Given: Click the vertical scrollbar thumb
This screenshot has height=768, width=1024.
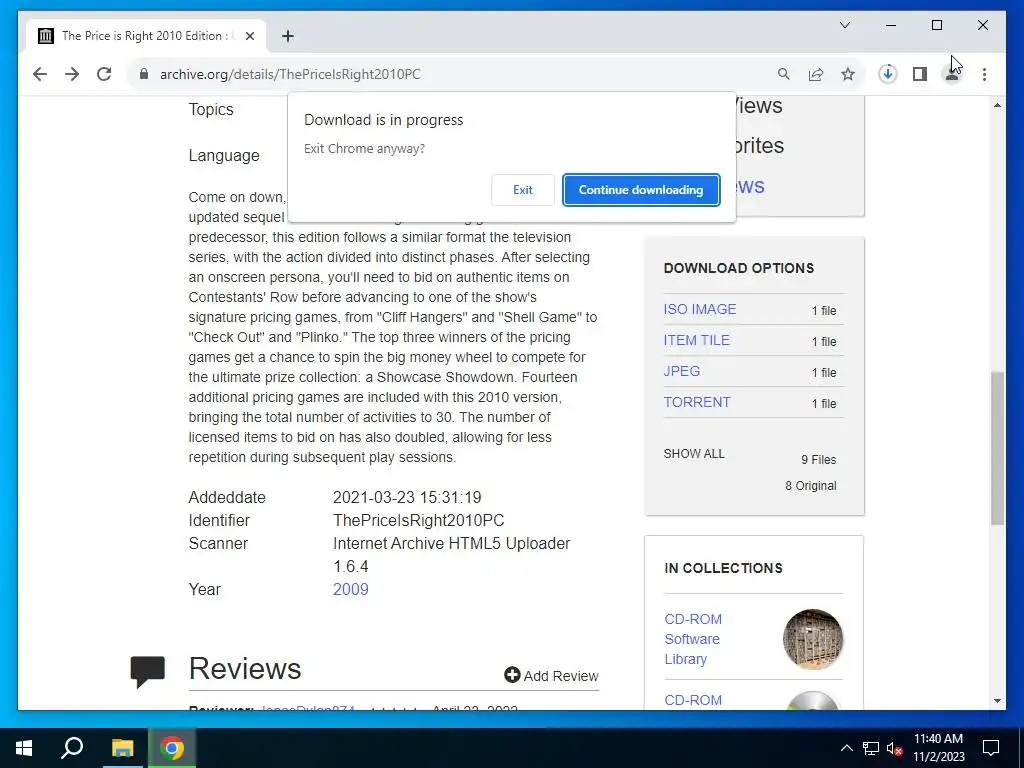Looking at the screenshot, I should click(x=997, y=448).
